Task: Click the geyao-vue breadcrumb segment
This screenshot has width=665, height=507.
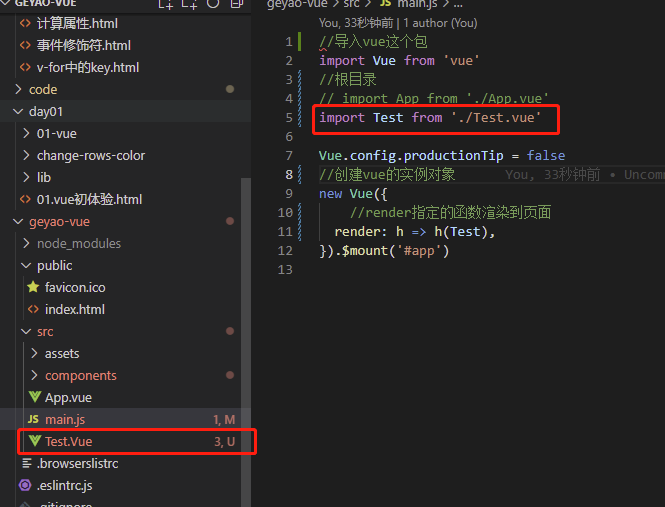Action: [x=297, y=3]
